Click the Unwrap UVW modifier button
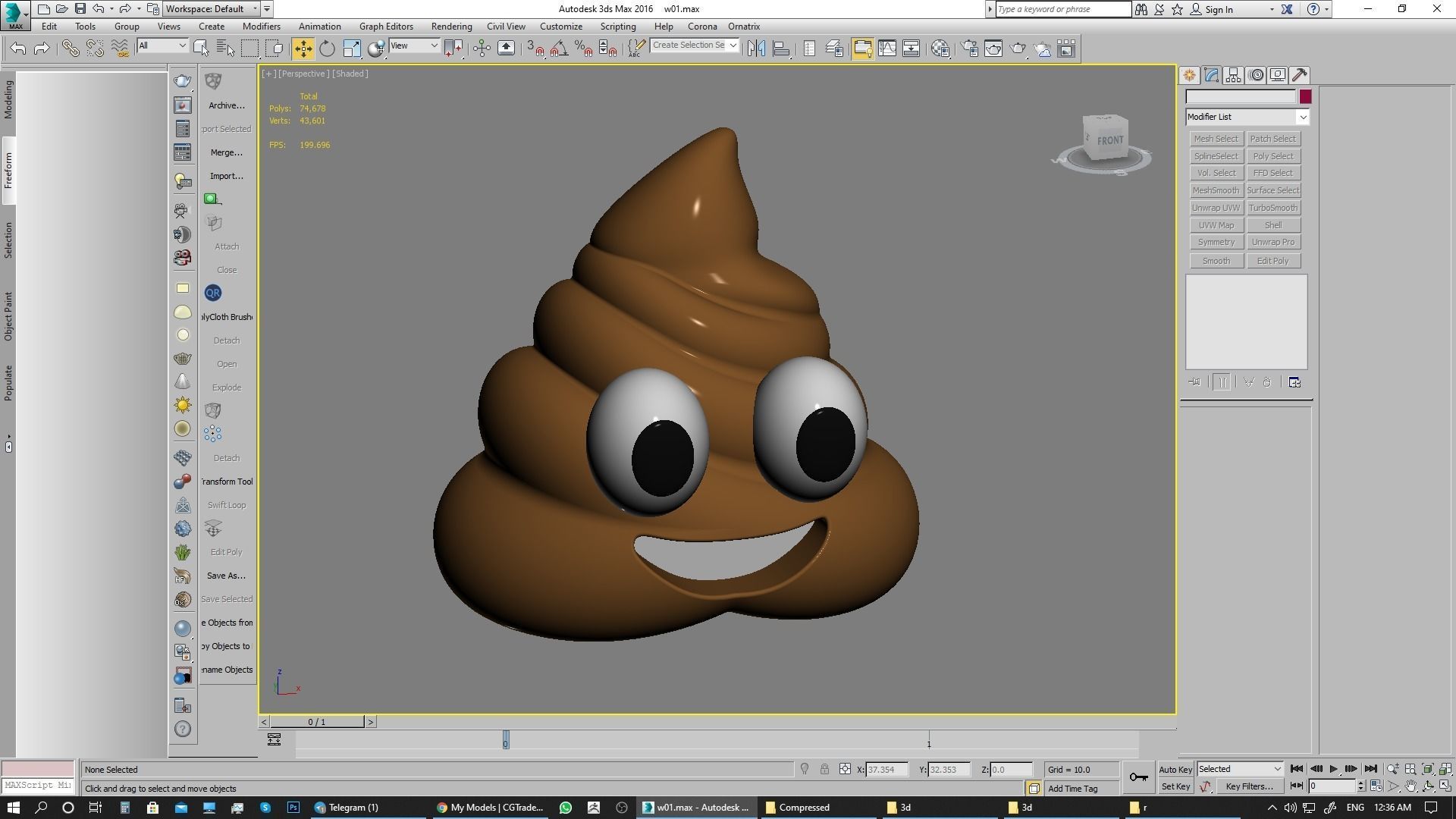This screenshot has height=819, width=1456. point(1216,208)
